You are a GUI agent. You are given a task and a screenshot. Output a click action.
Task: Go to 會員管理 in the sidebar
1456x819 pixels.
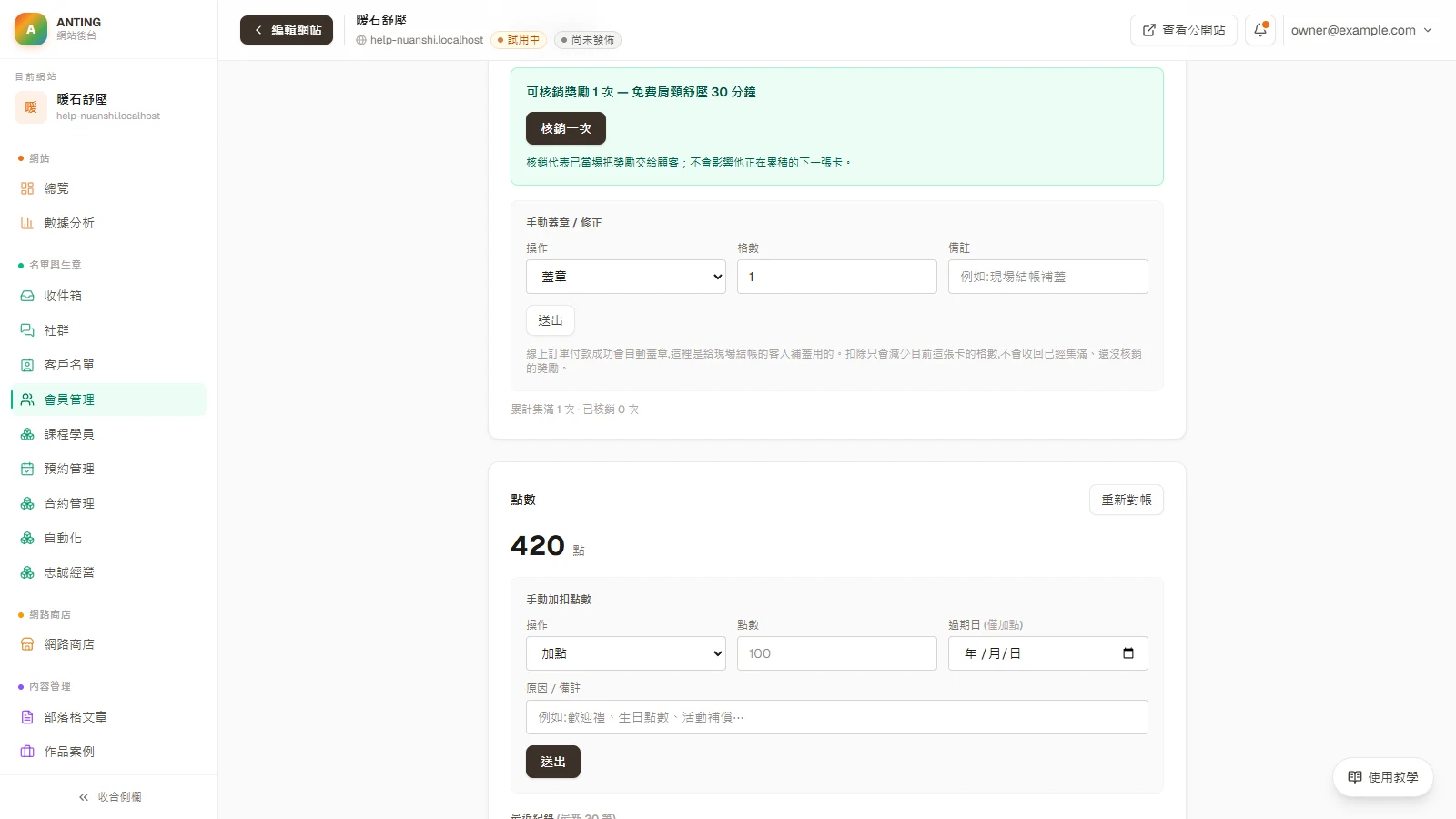[109, 399]
